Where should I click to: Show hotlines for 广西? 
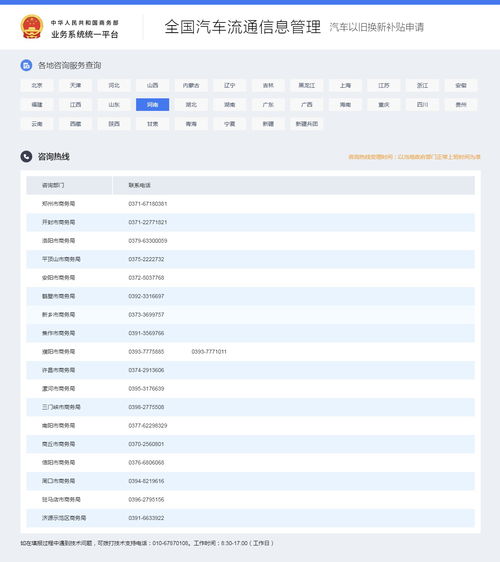pyautogui.click(x=306, y=105)
